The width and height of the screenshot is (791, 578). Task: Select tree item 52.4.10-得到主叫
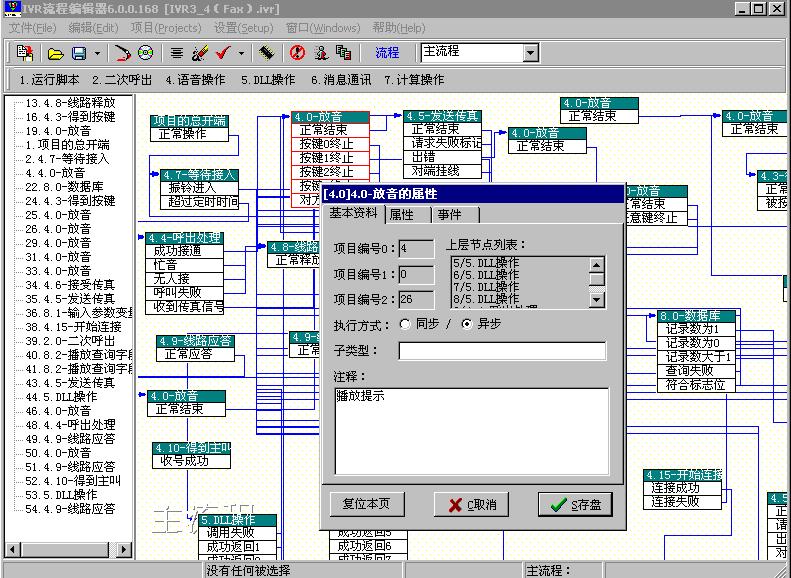(73, 481)
